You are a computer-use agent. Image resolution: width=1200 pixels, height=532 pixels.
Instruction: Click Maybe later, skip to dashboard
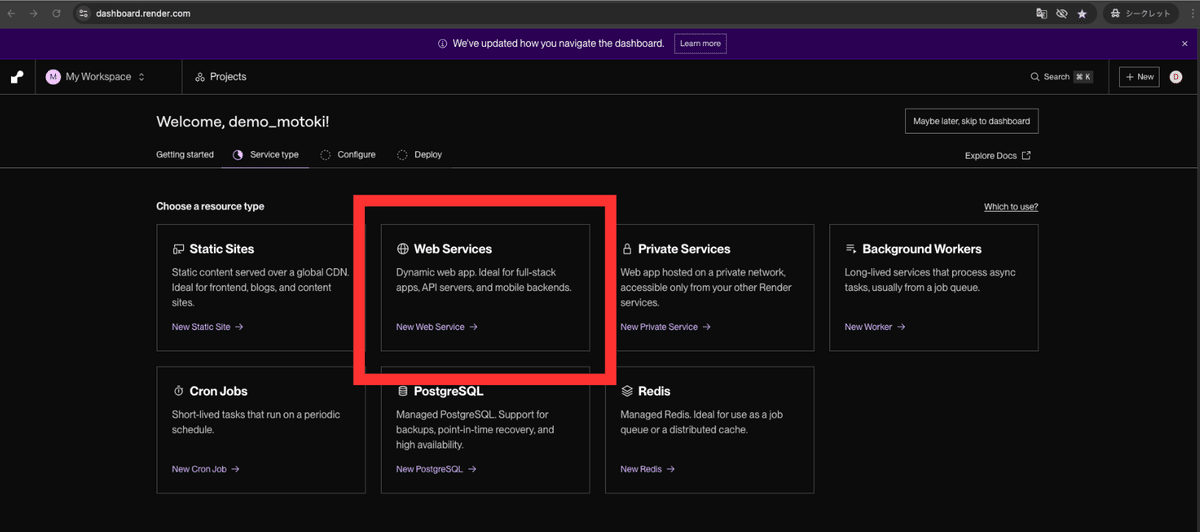(x=971, y=121)
